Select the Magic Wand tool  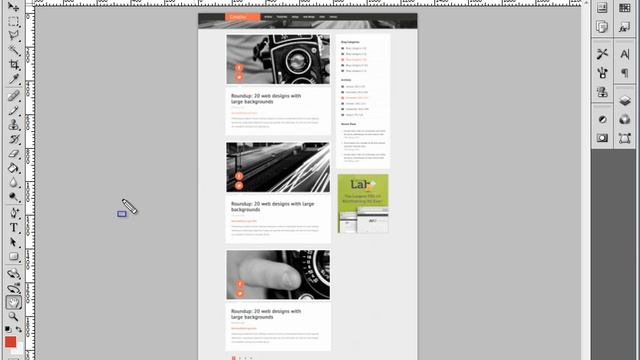(13, 50)
